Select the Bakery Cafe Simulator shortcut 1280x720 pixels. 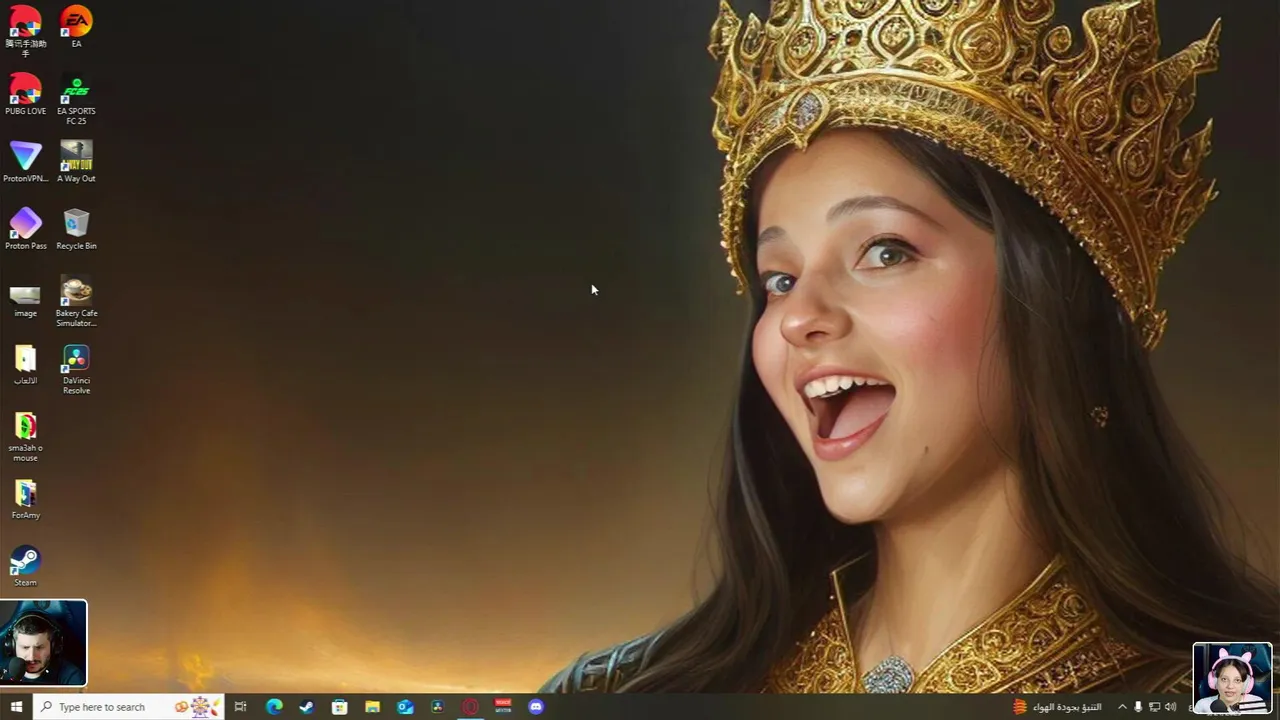click(76, 301)
